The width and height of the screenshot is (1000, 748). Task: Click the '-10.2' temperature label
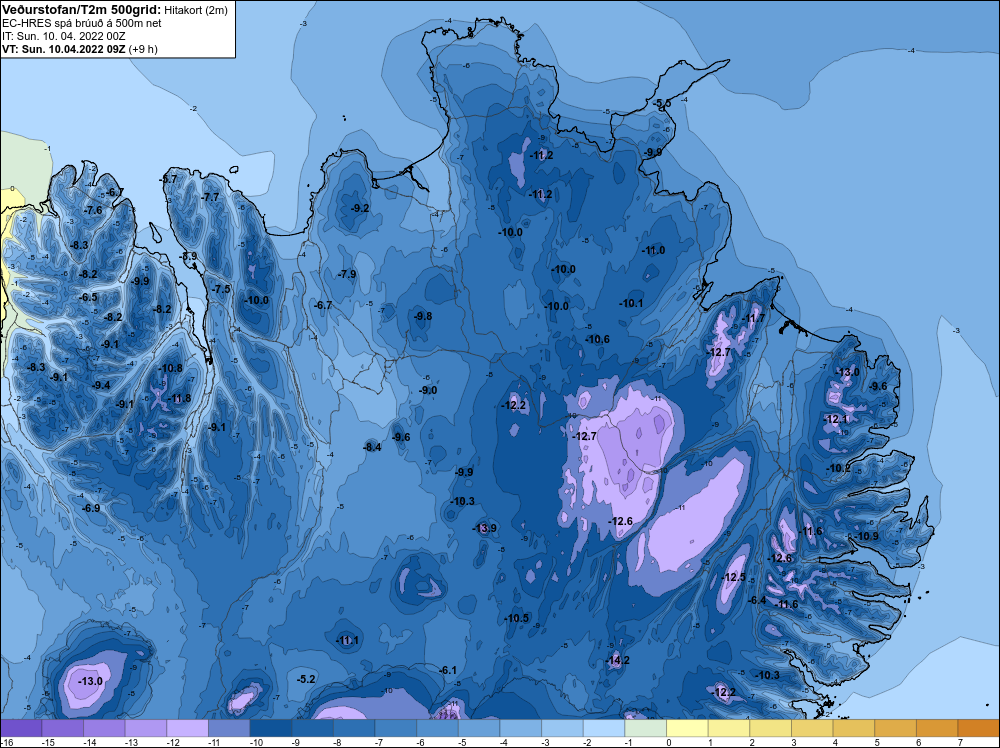tap(838, 468)
